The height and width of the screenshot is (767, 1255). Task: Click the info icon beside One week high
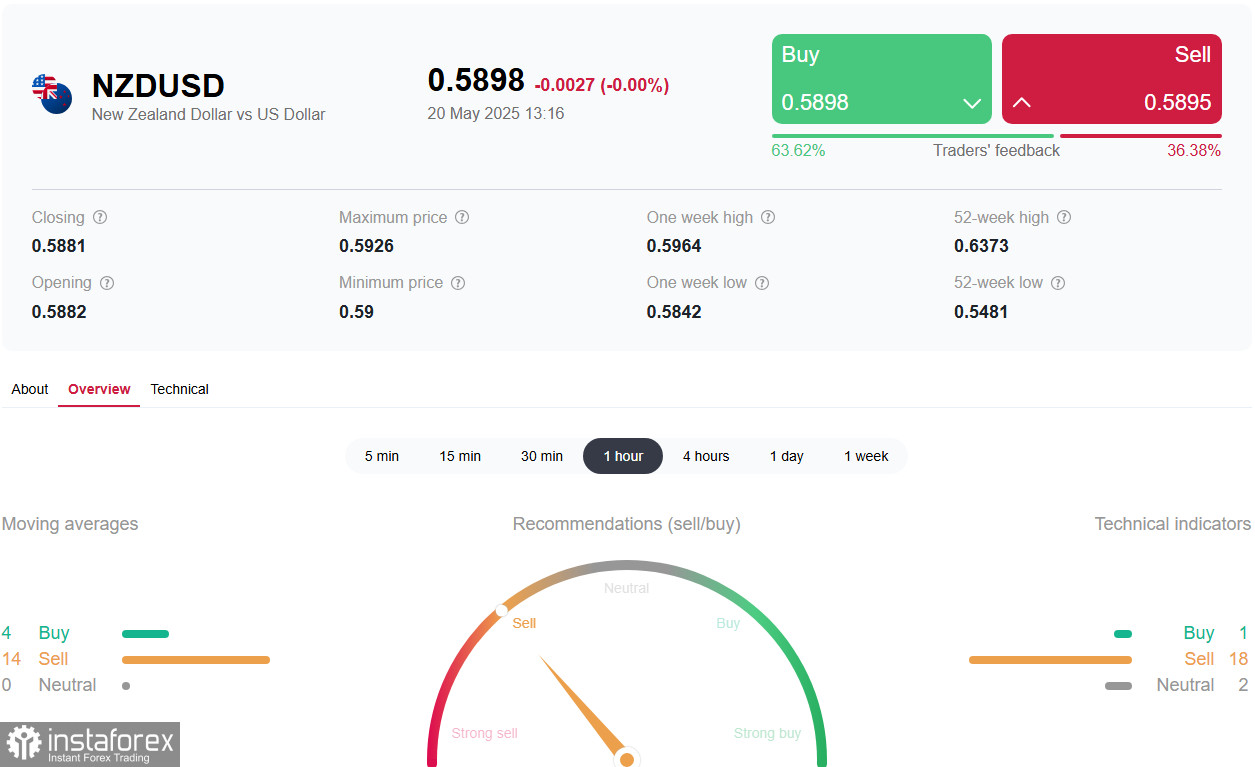768,217
